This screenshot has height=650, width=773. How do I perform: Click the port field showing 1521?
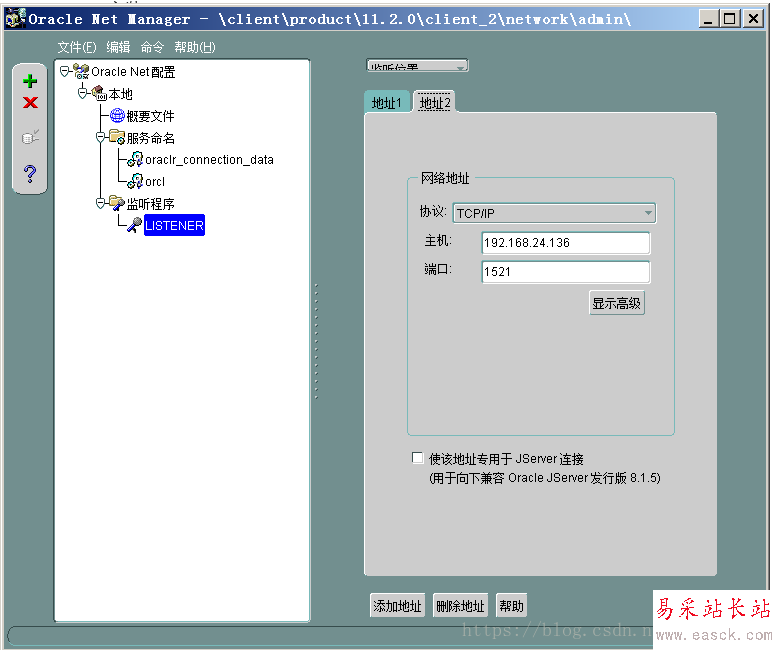pyautogui.click(x=566, y=272)
